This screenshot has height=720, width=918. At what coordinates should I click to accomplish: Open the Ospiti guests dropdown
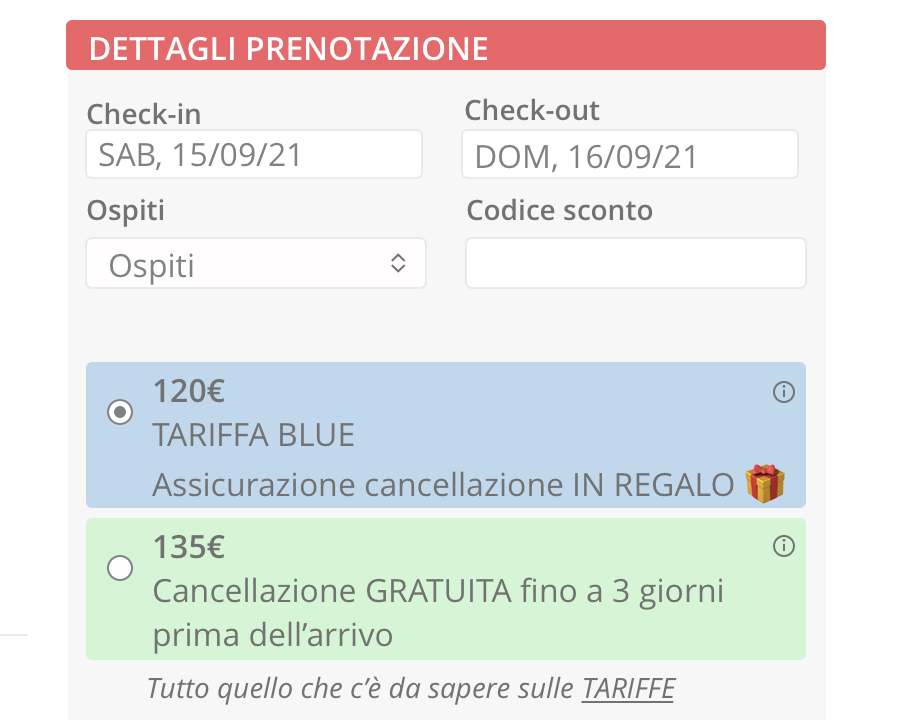pyautogui.click(x=256, y=263)
